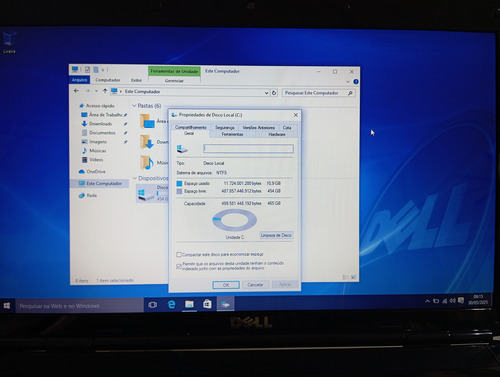Switch to the Cota tab
500x377 pixels.
tap(287, 128)
